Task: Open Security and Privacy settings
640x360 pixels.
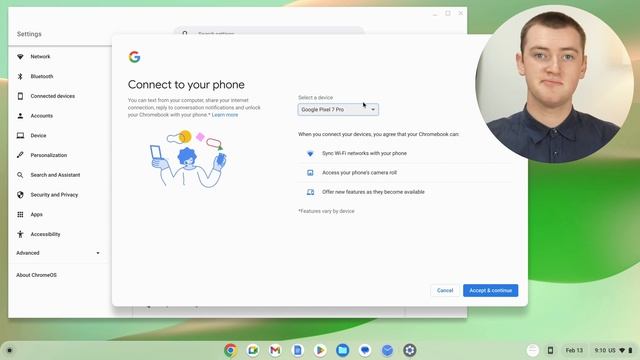Action: [54, 195]
